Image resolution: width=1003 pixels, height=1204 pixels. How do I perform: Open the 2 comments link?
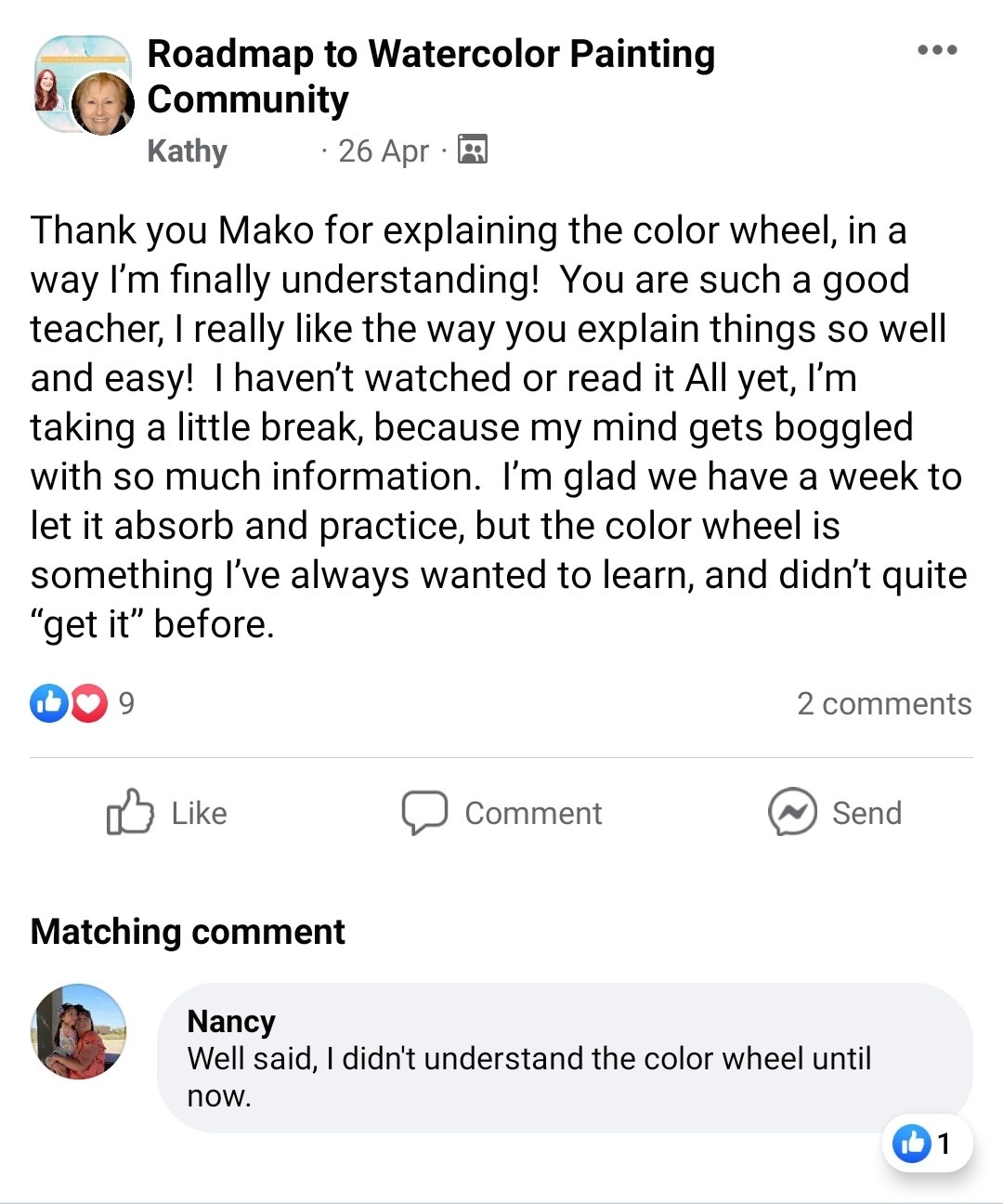[x=883, y=703]
